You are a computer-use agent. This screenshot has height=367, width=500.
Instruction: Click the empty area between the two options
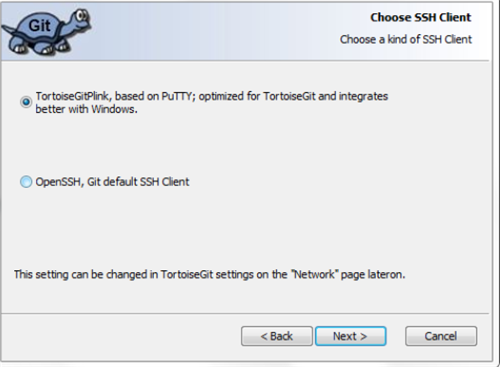[233, 145]
